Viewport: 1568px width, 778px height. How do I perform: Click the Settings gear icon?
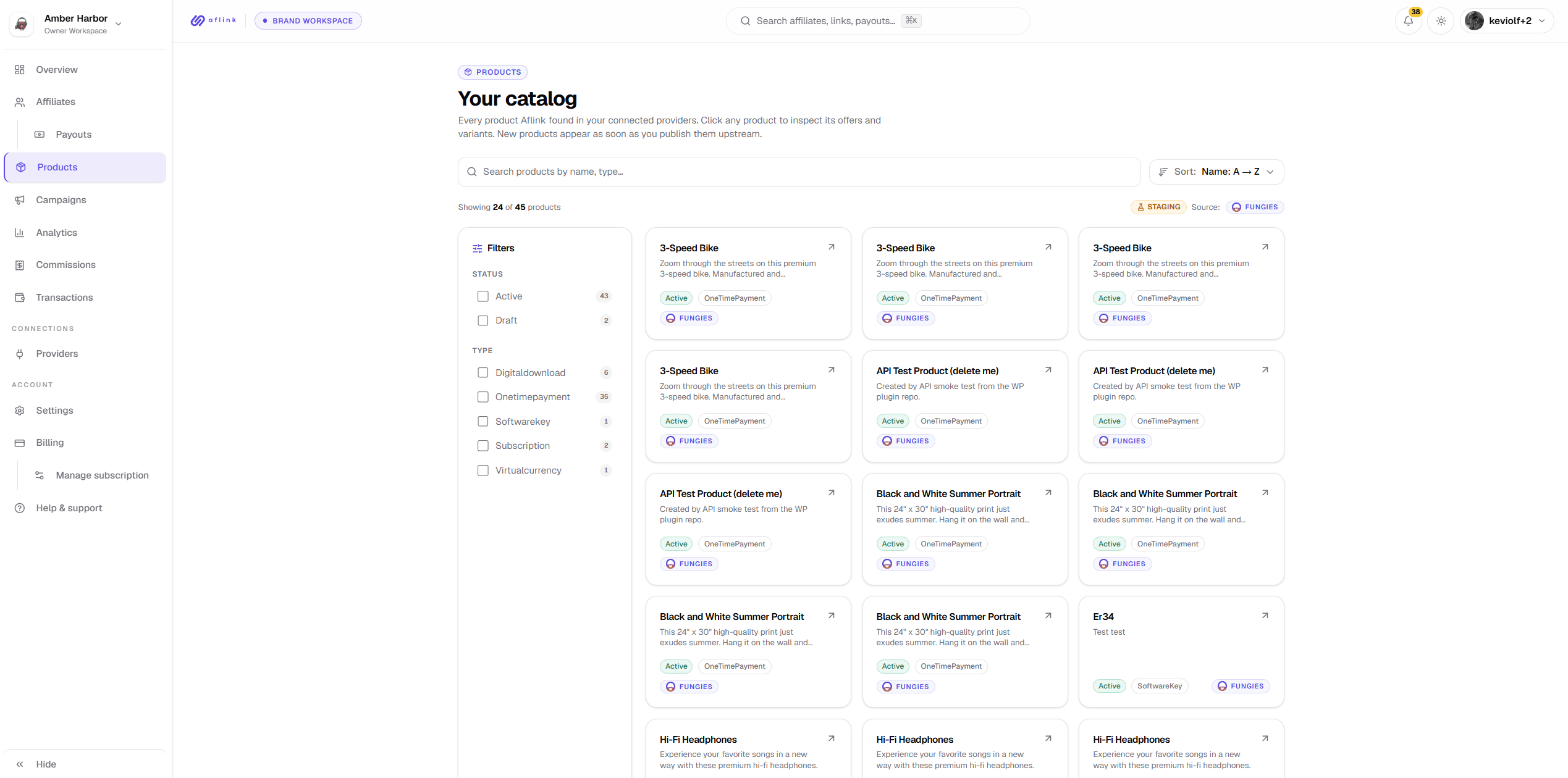(x=20, y=411)
